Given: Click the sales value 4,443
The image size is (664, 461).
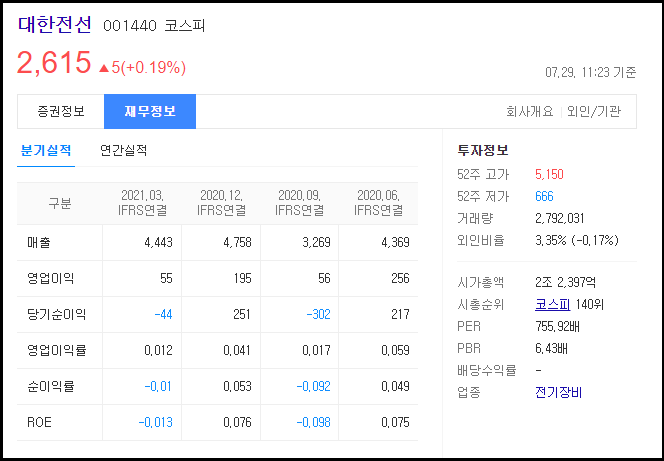Looking at the screenshot, I should pos(158,243).
